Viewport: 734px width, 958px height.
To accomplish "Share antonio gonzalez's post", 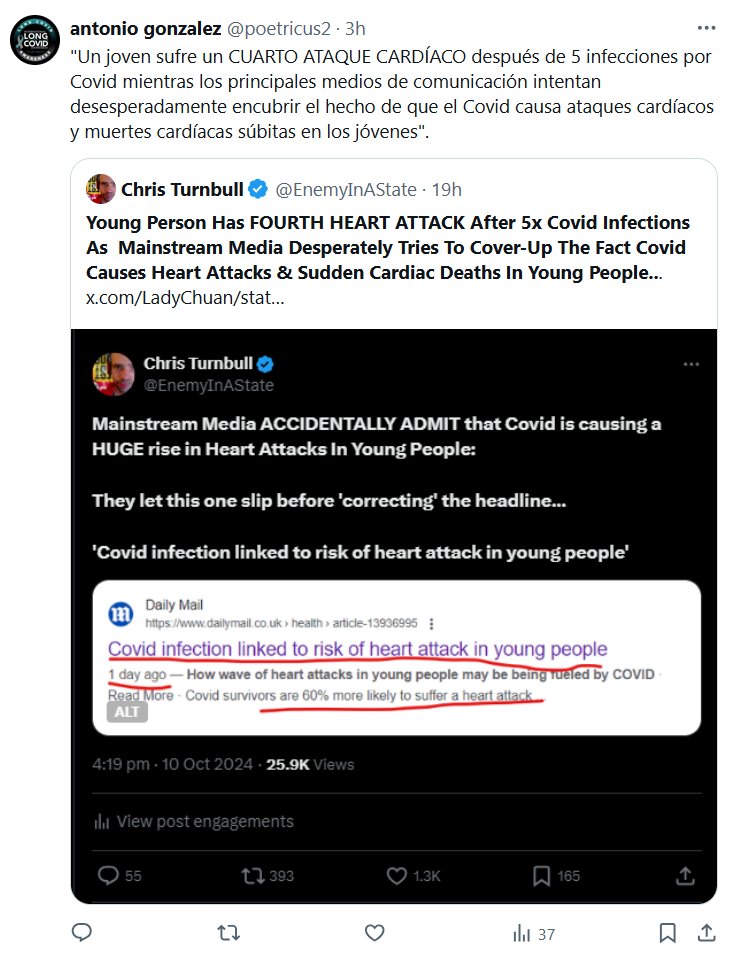I will click(706, 932).
